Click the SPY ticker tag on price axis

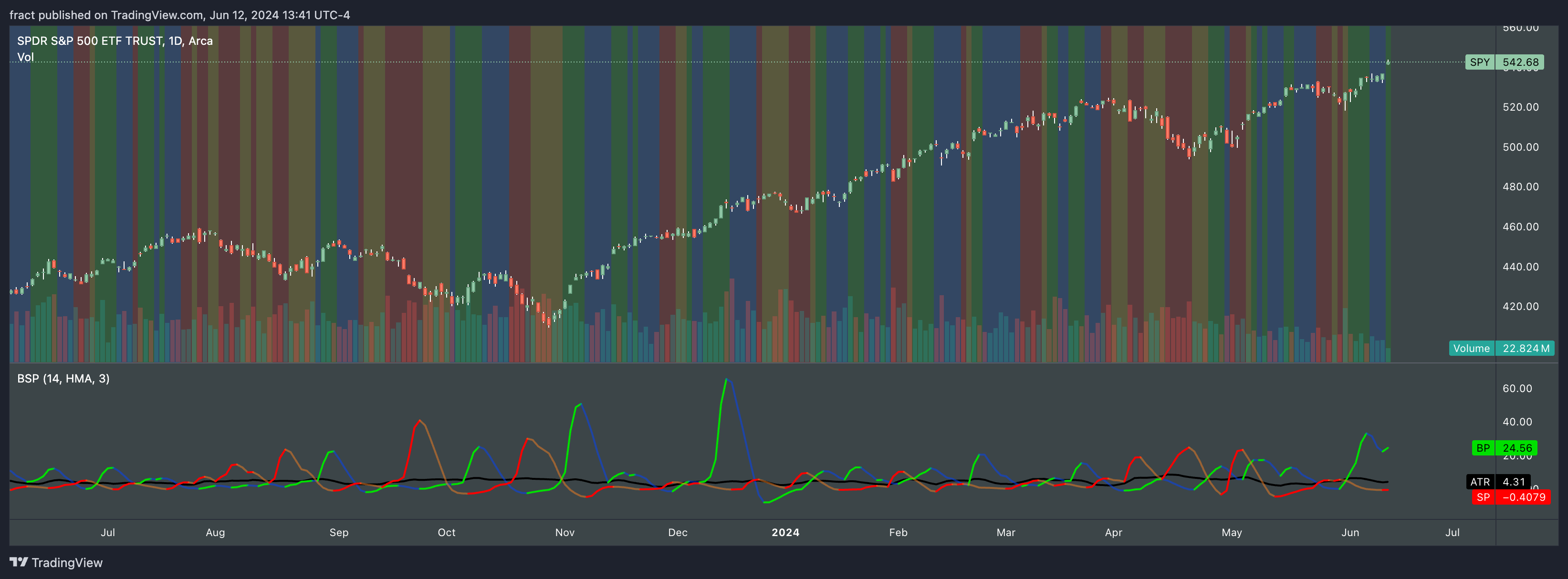(x=1480, y=62)
